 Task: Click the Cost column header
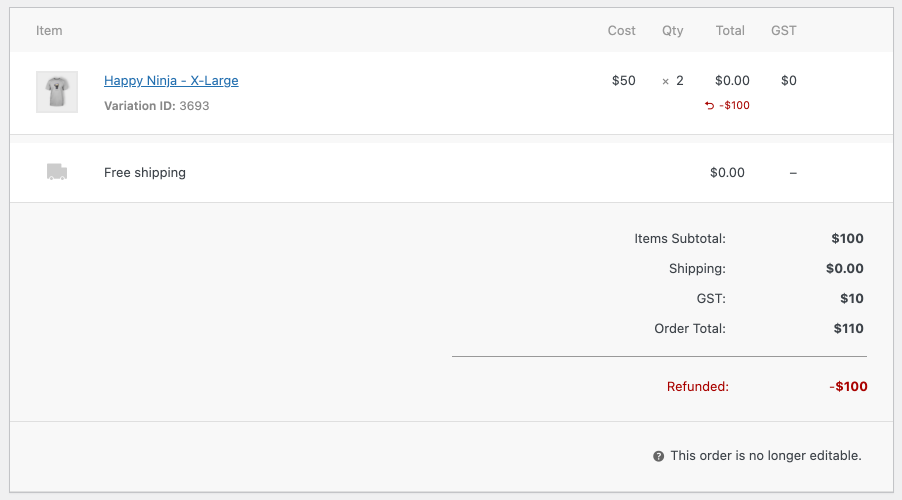pos(621,31)
